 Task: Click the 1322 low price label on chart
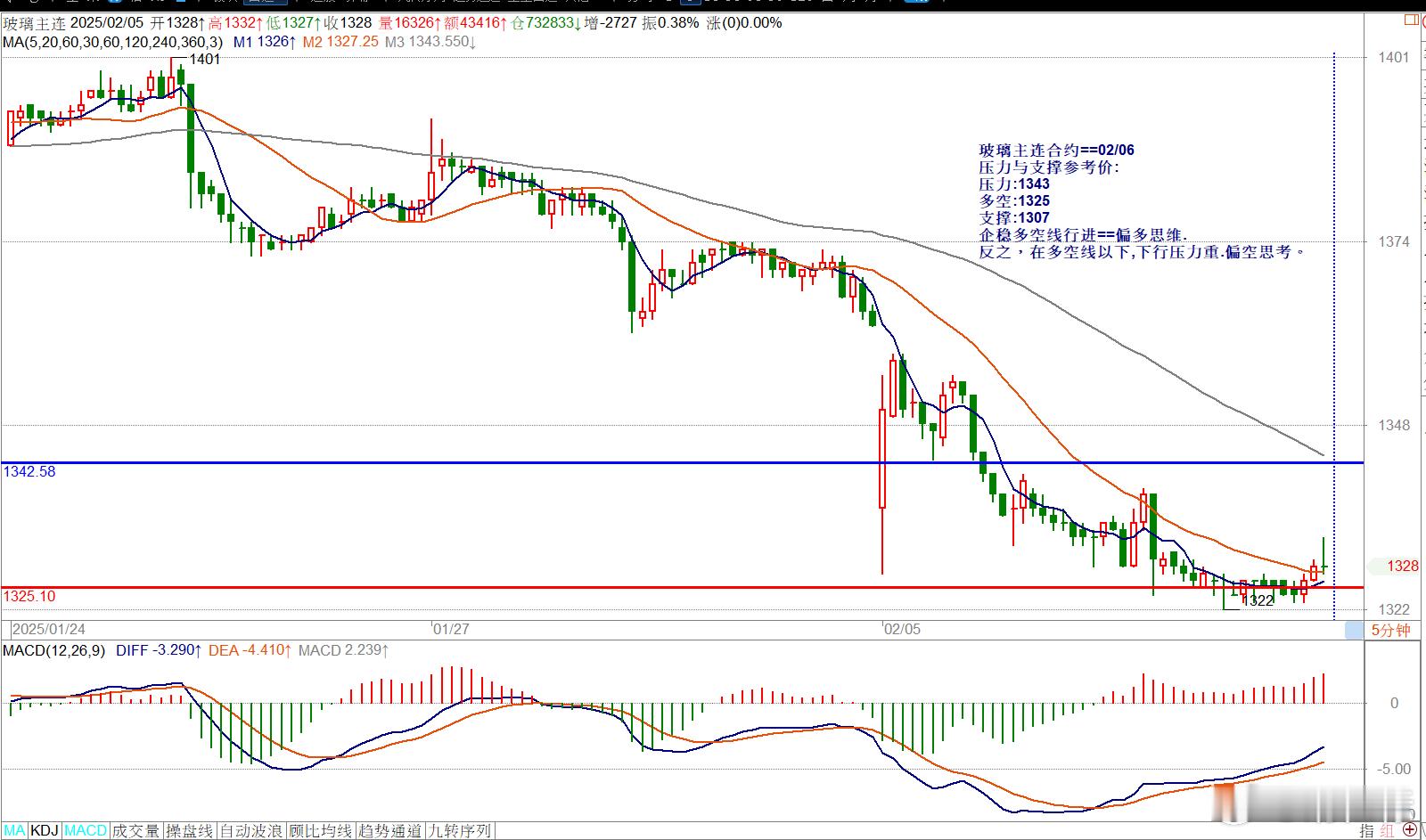tap(1258, 601)
